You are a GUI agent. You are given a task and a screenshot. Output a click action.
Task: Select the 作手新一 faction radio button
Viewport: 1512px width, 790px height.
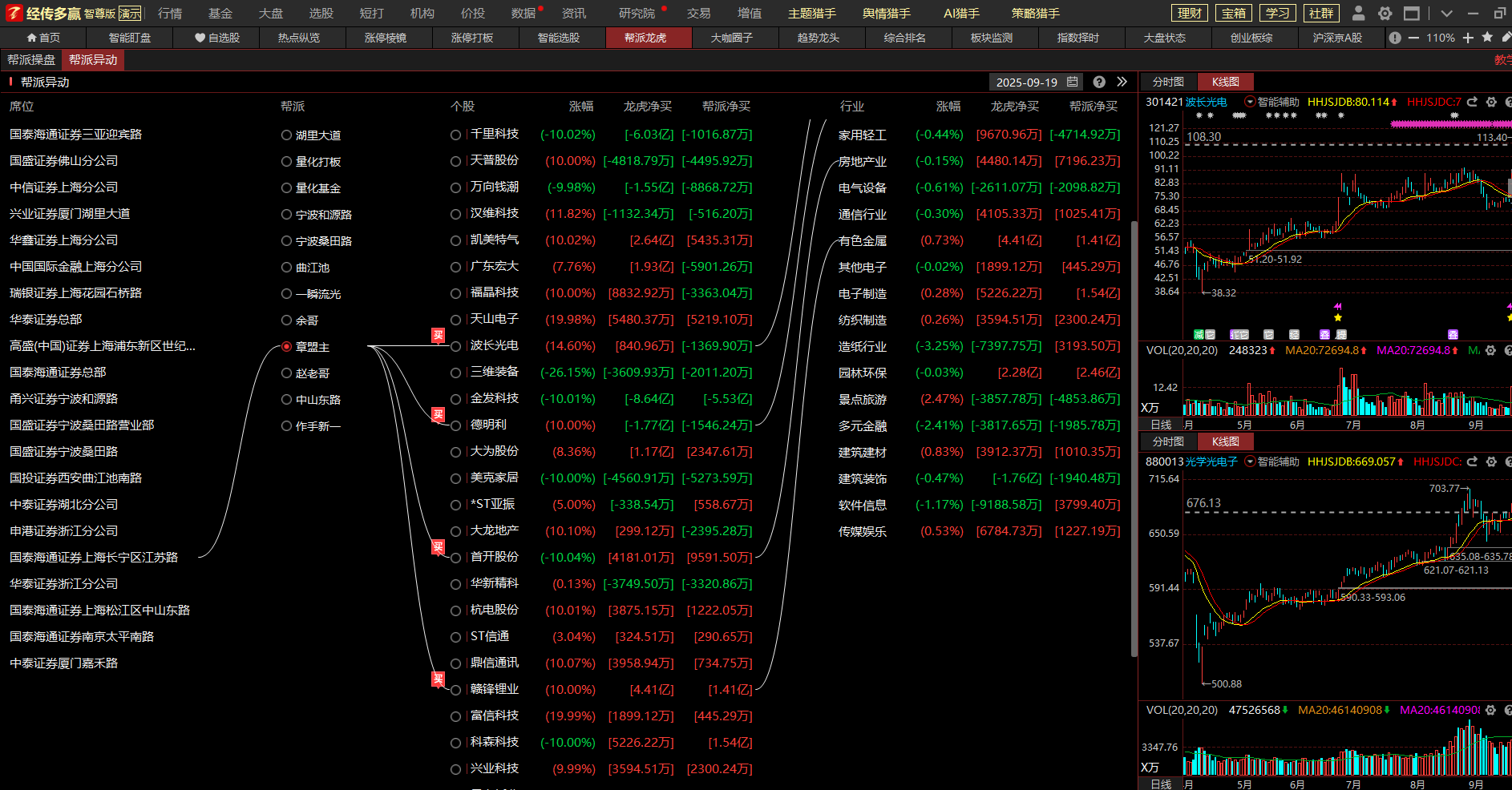pos(286,426)
